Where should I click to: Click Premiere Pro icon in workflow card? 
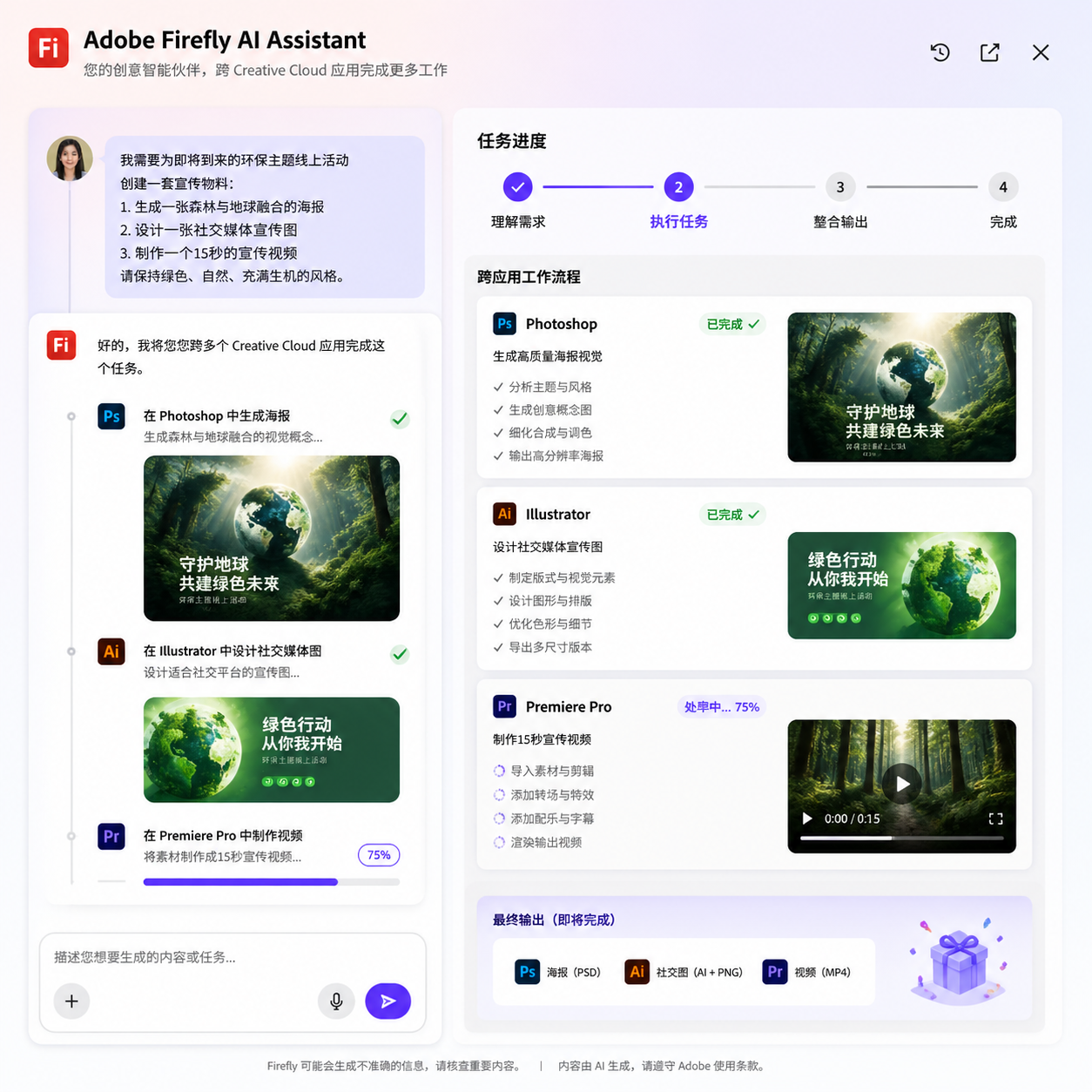point(505,706)
